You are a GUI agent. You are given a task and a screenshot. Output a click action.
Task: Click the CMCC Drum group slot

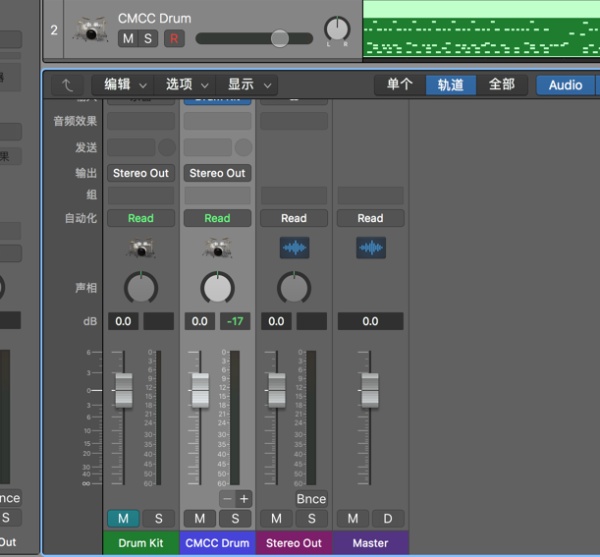217,195
